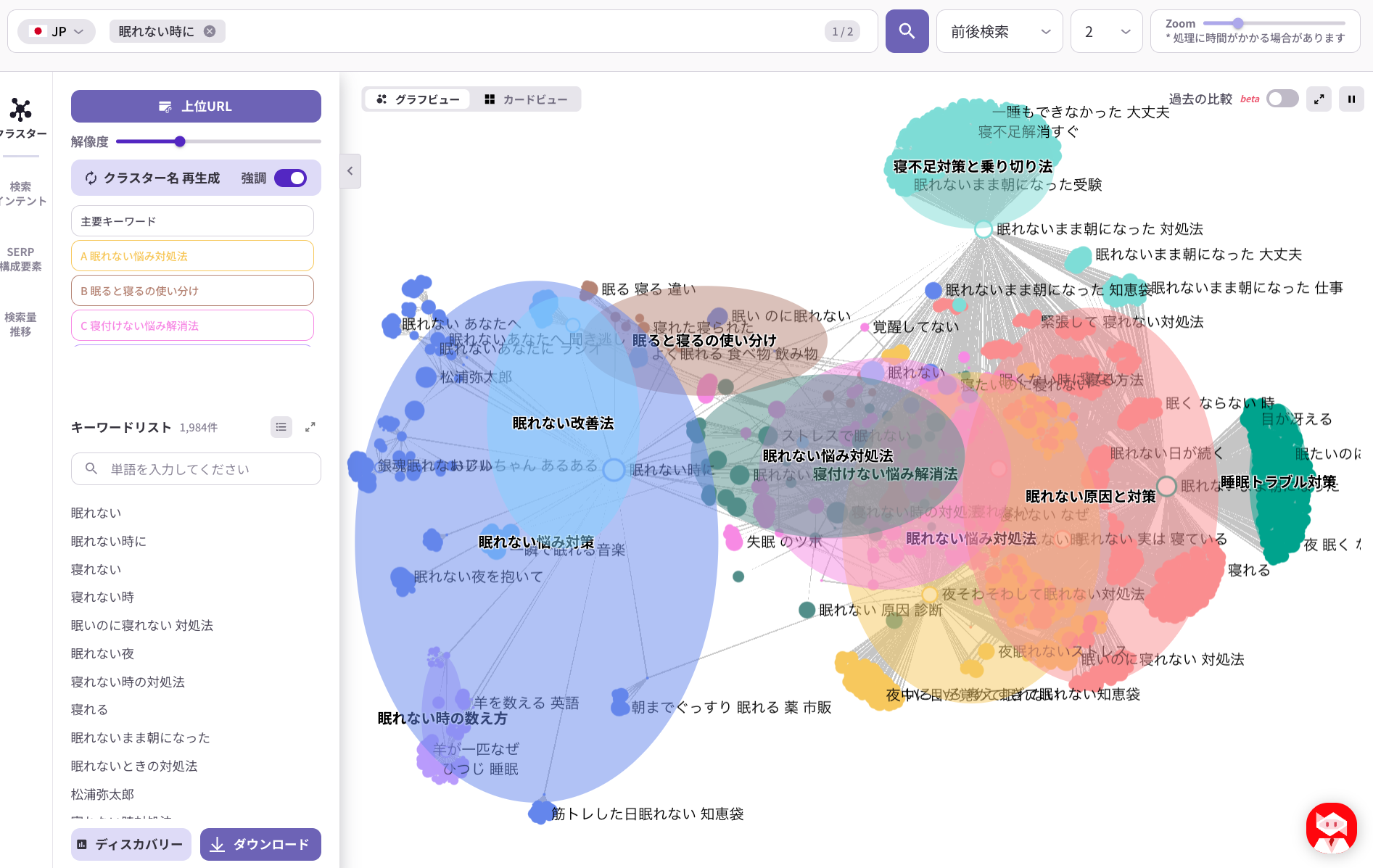
Task: Select keyword 松浦弥太郎 in list
Action: point(102,794)
